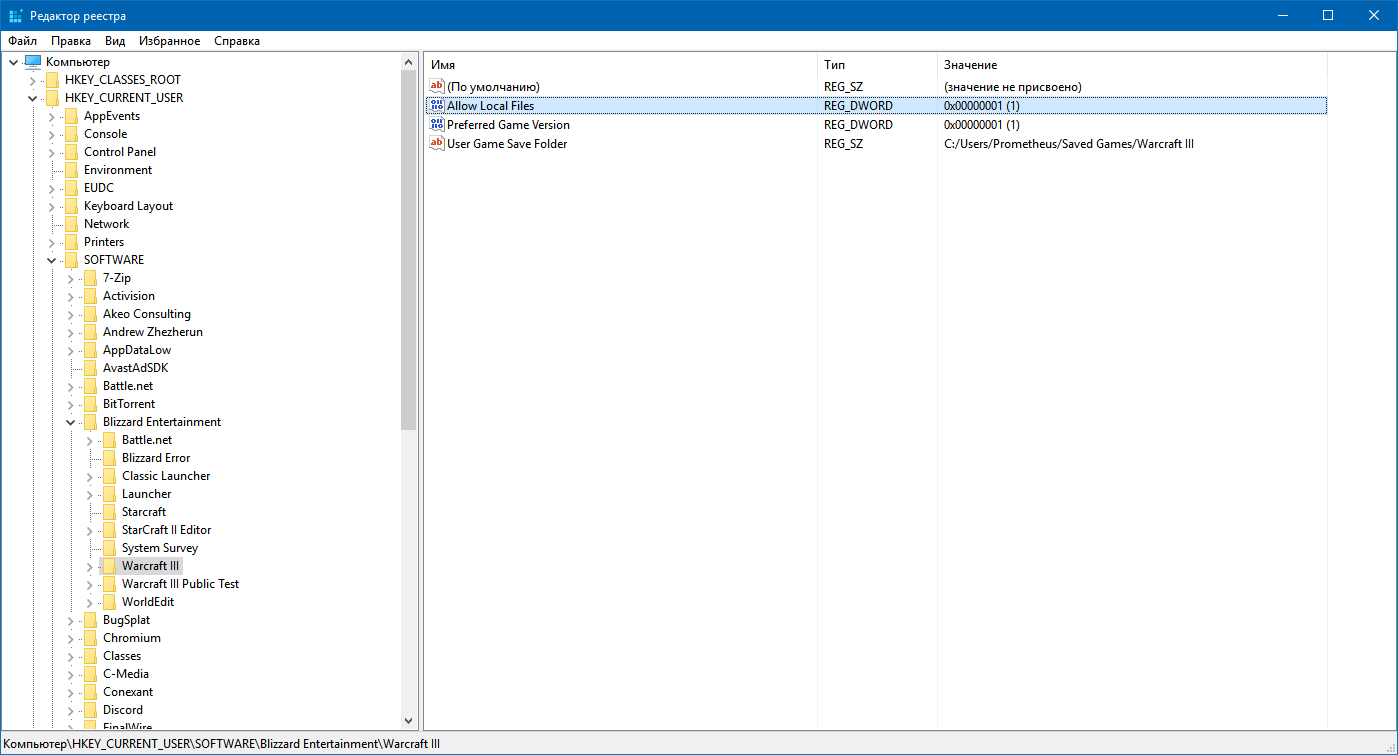This screenshot has width=1398, height=755.
Task: Click the Classic Launcher folder icon
Action: pyautogui.click(x=109, y=476)
